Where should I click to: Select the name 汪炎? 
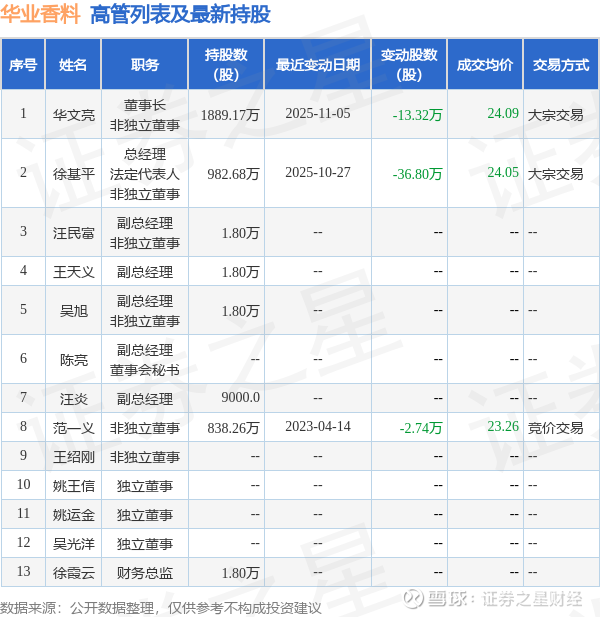tap(74, 399)
